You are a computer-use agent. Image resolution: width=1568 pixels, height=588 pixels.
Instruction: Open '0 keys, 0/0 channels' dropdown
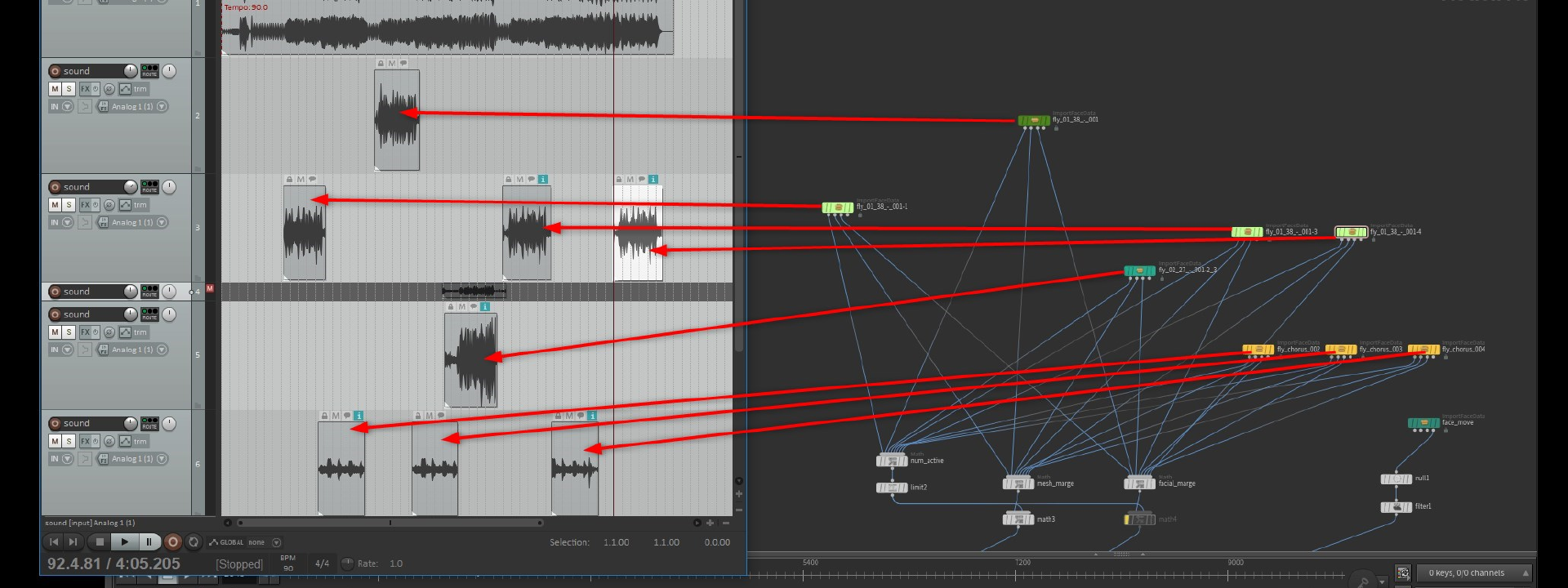[x=1473, y=573]
